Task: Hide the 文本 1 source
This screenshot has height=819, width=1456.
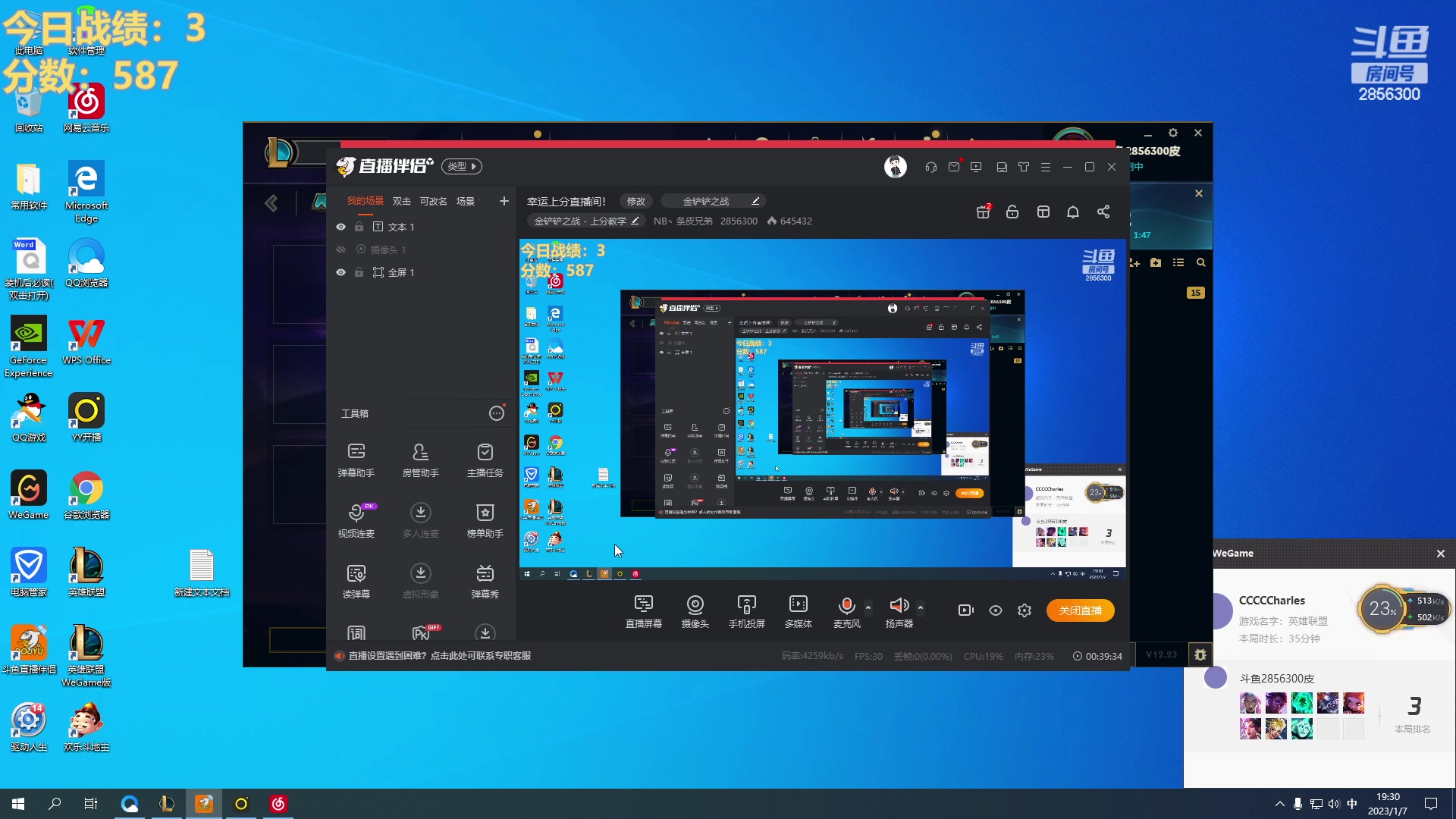Action: point(340,227)
